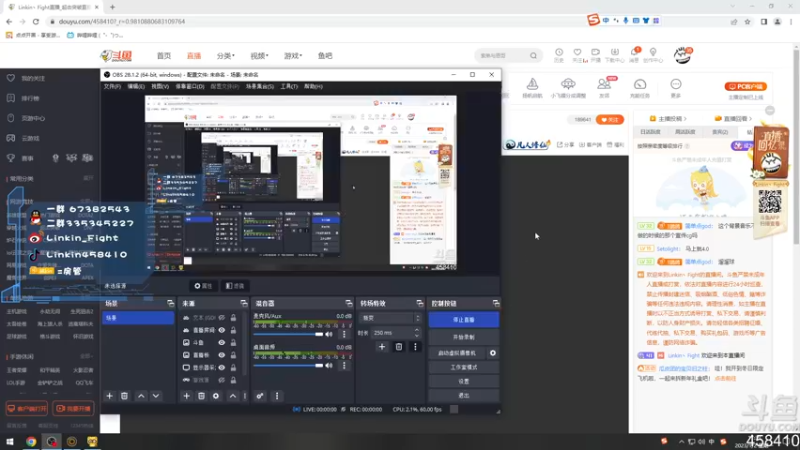
Task: Open transition properties three-dot menu
Action: click(x=415, y=347)
